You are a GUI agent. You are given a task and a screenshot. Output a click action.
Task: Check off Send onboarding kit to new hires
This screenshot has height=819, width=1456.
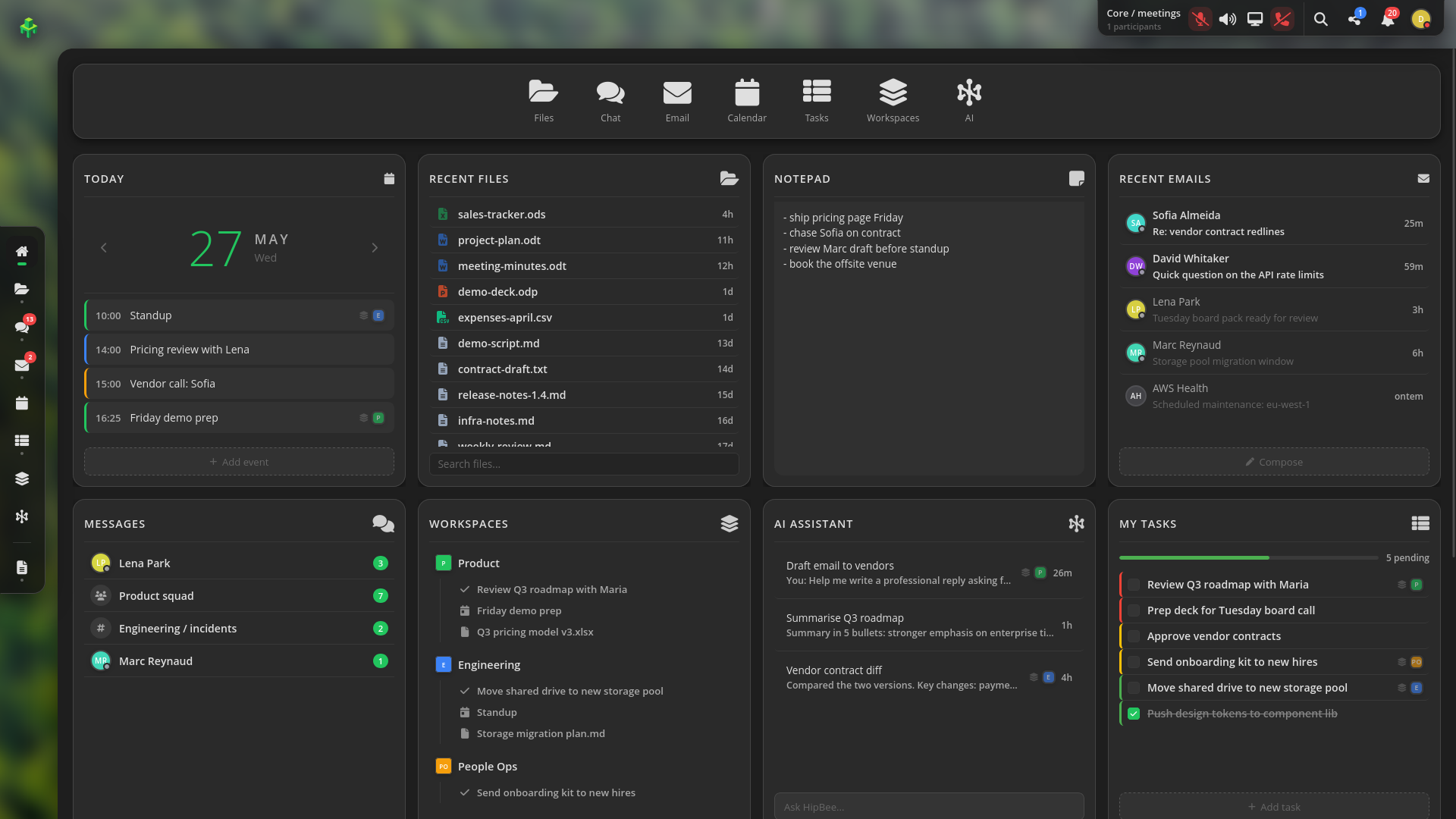[x=1134, y=662]
